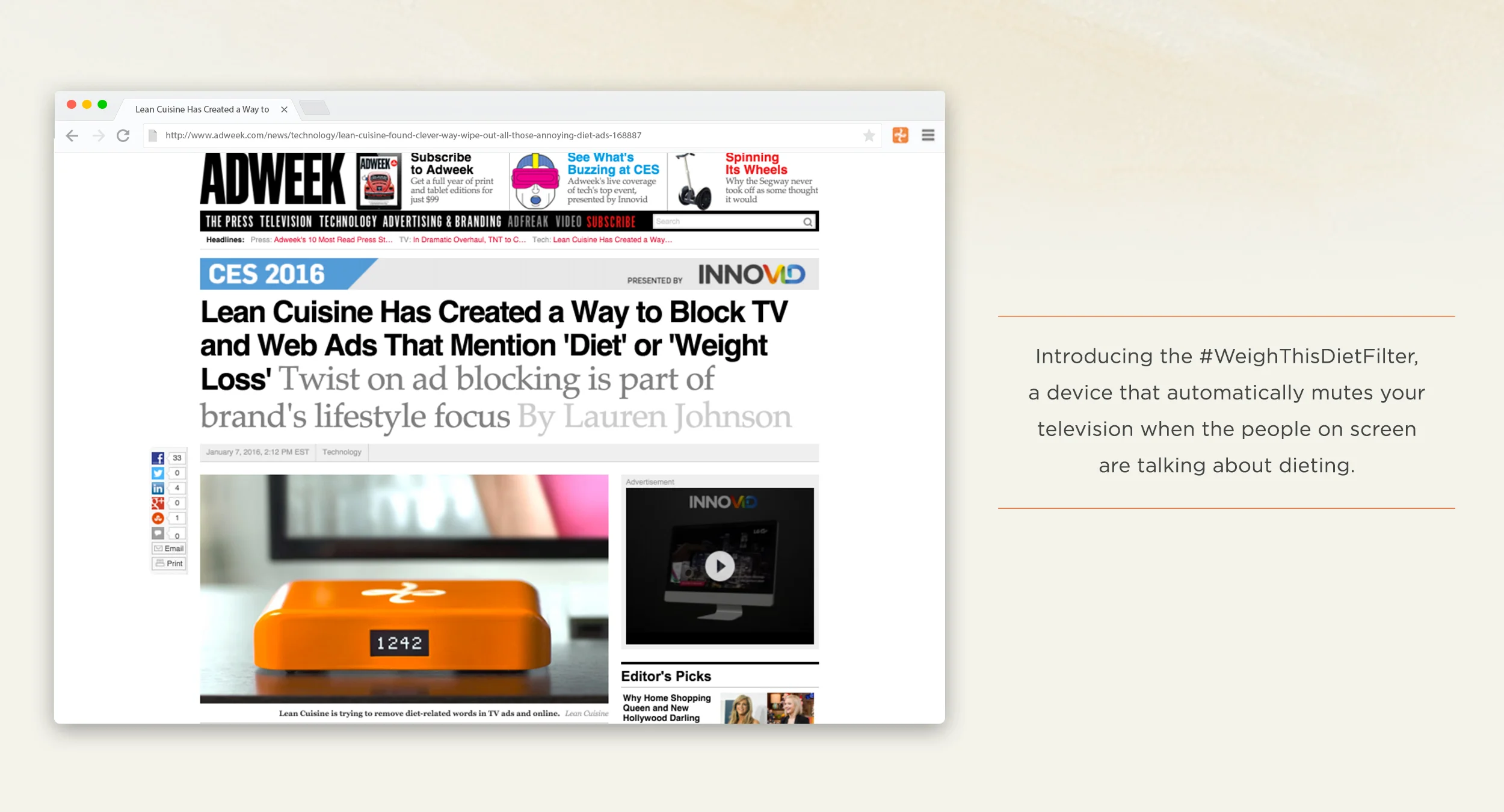The height and width of the screenshot is (812, 1504).
Task: Play the Innovid advertisement video
Action: 720,566
